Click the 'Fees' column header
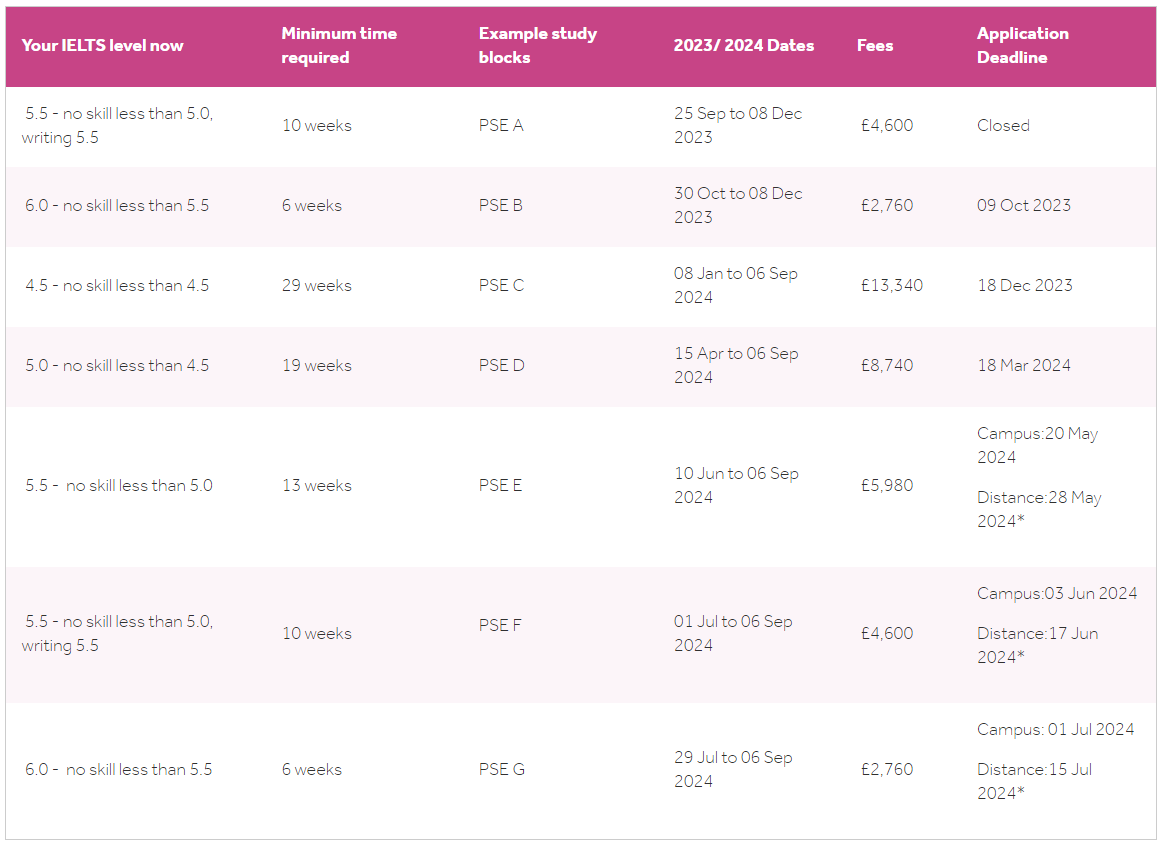Image resolution: width=1162 pixels, height=847 pixels. [874, 45]
